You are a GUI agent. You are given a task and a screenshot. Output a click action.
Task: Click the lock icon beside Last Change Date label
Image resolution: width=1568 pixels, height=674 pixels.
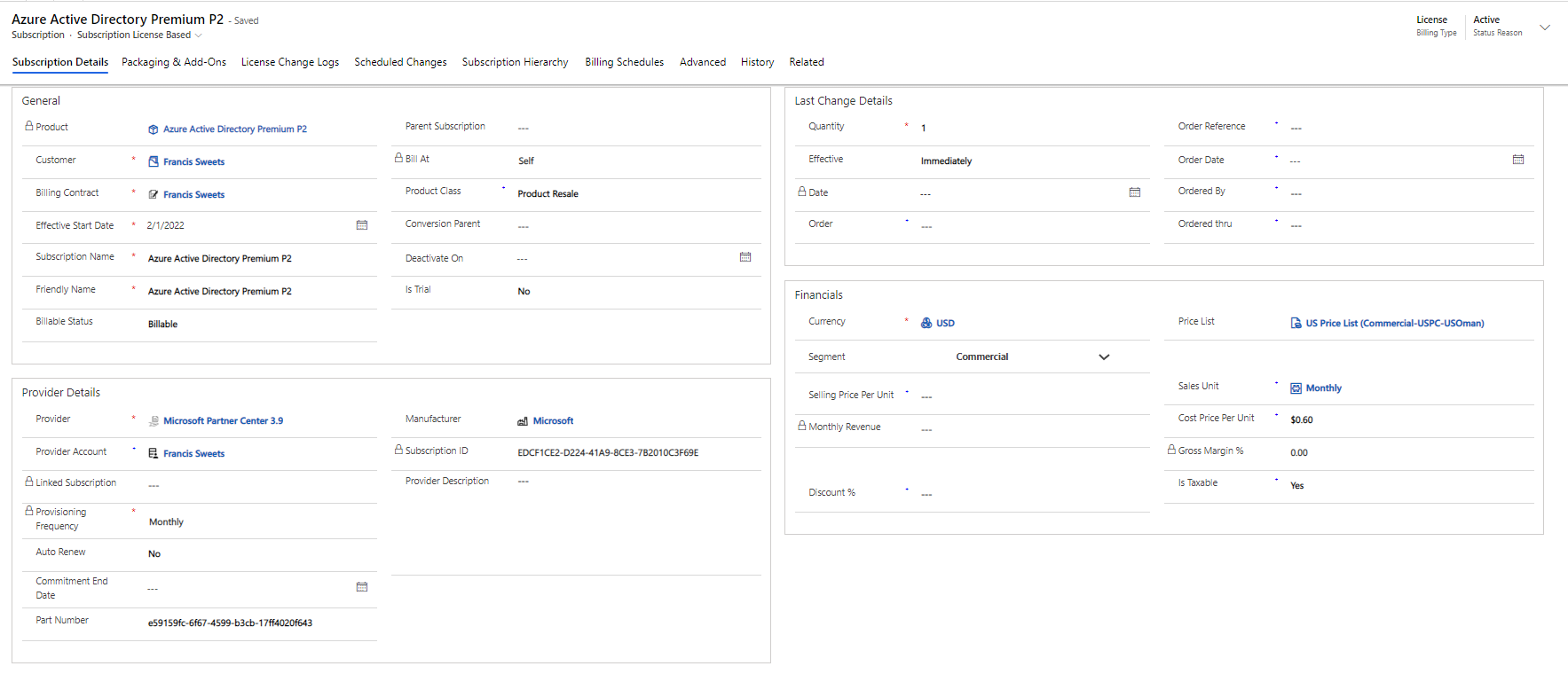click(802, 192)
